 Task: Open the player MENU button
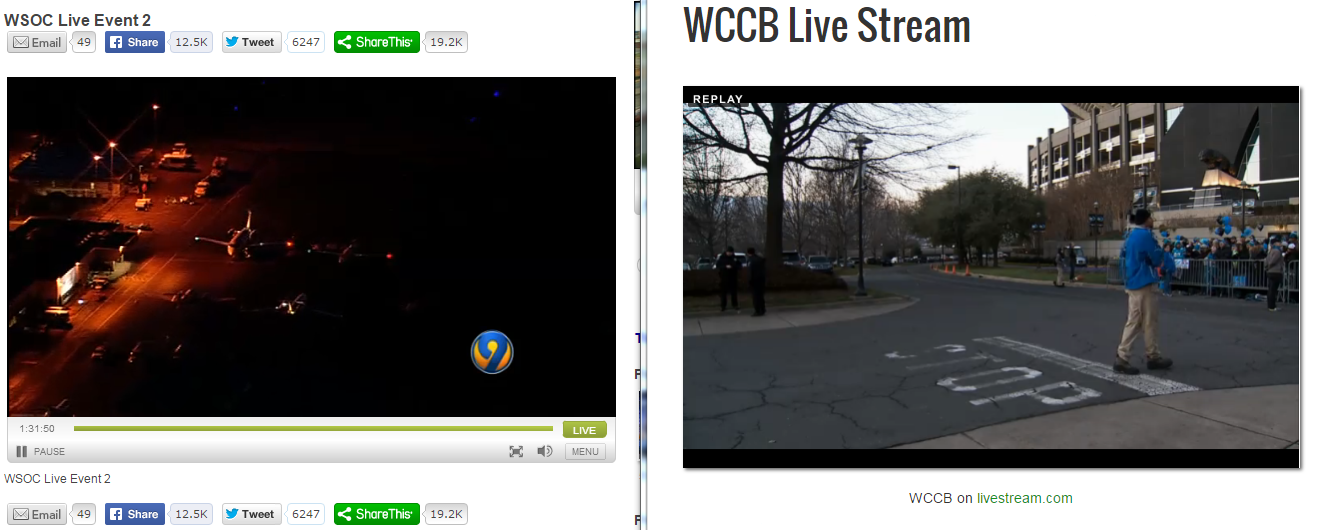[585, 452]
